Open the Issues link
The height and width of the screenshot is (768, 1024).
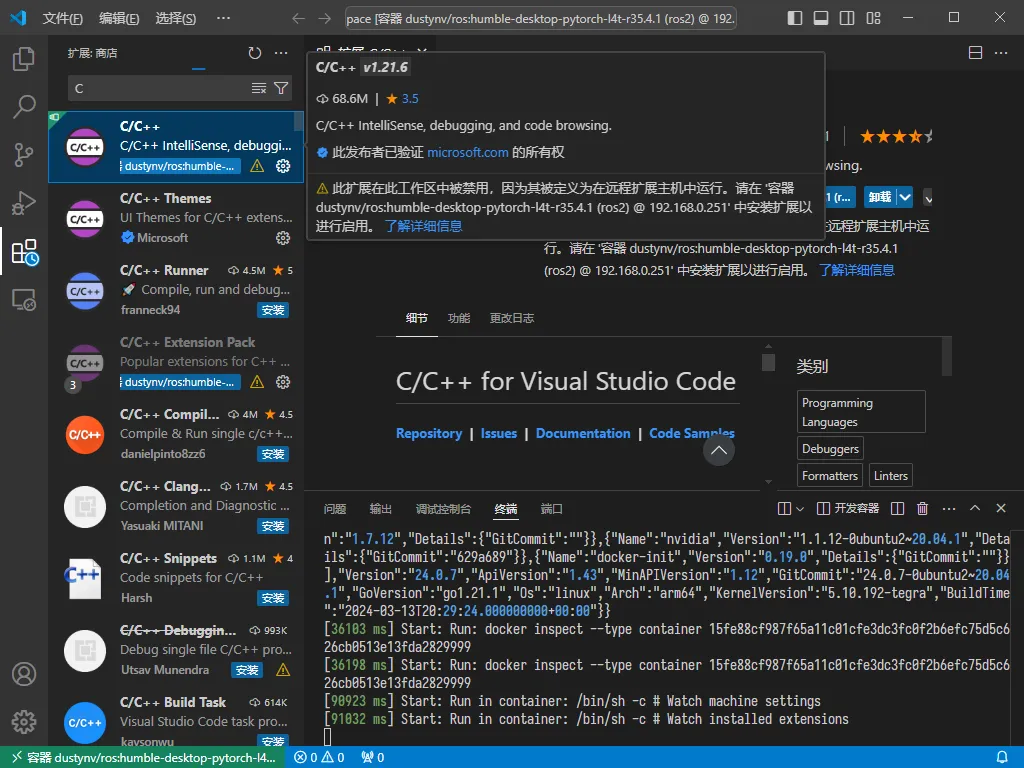pyautogui.click(x=499, y=434)
